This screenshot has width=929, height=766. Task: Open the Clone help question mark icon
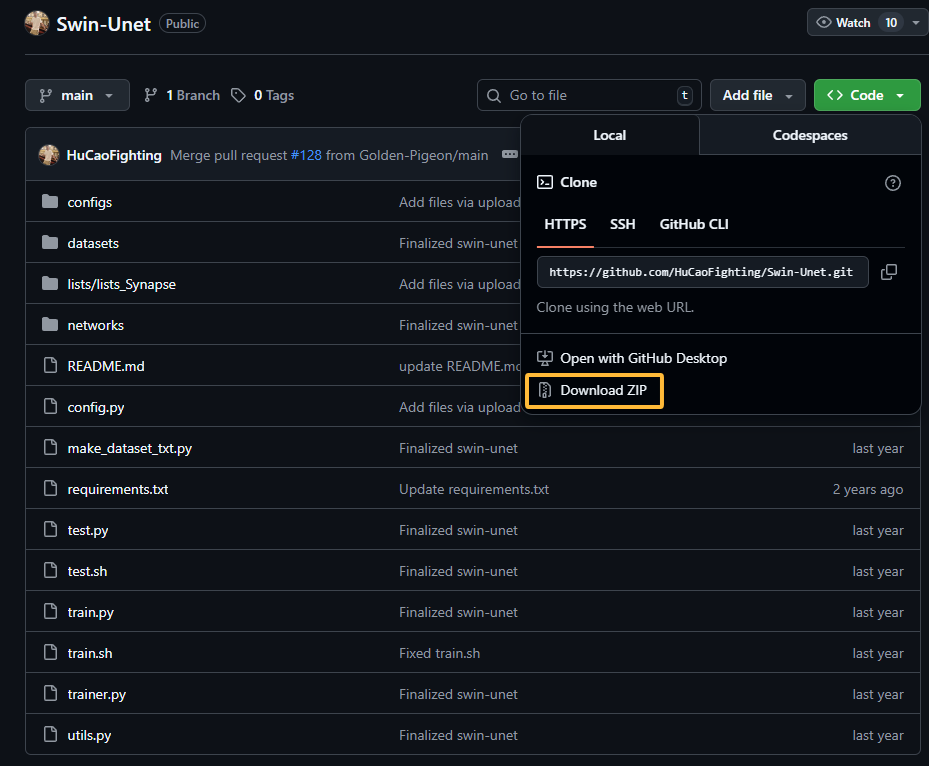pyautogui.click(x=892, y=183)
